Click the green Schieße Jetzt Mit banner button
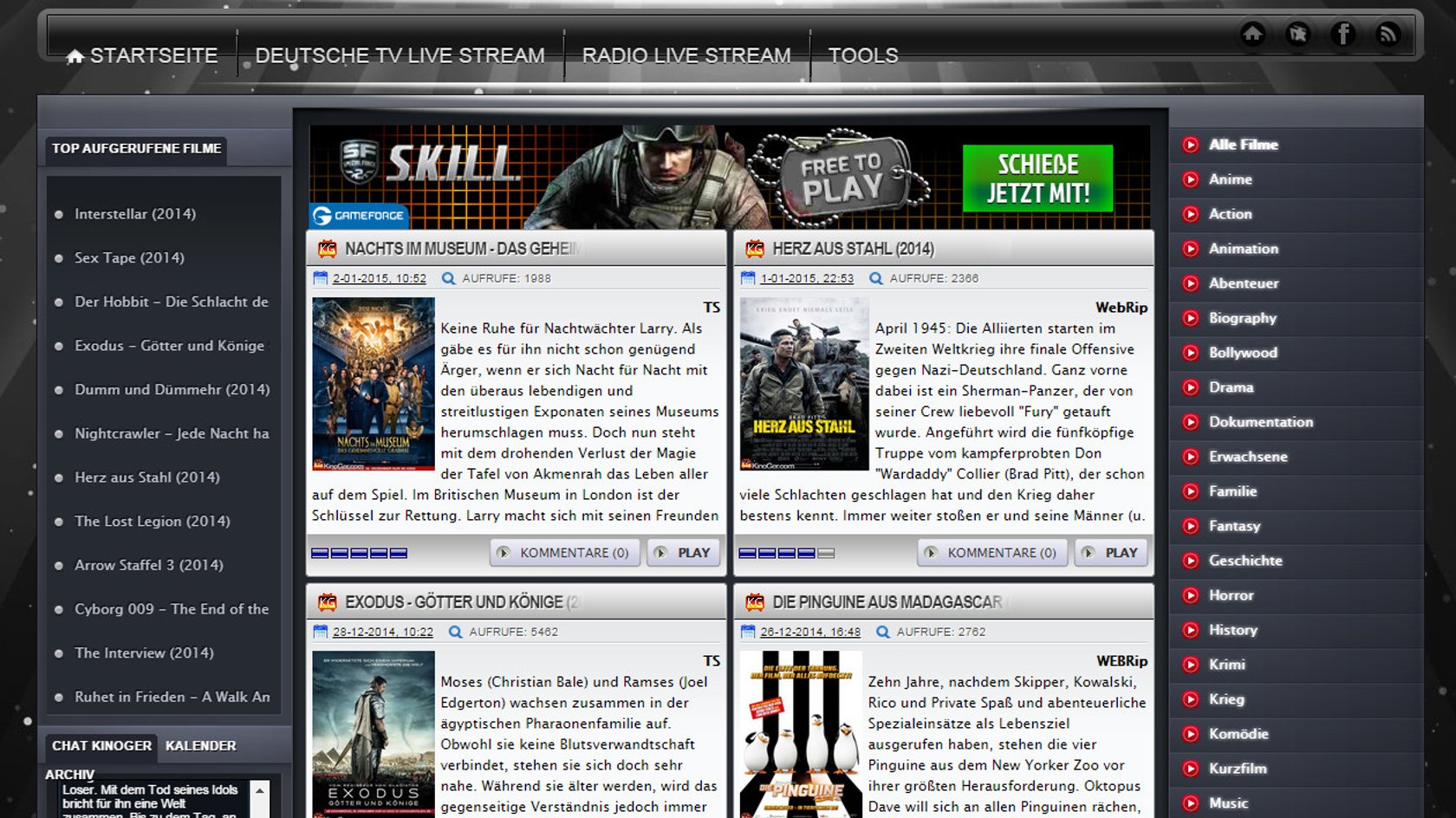This screenshot has height=818, width=1456. click(1037, 179)
